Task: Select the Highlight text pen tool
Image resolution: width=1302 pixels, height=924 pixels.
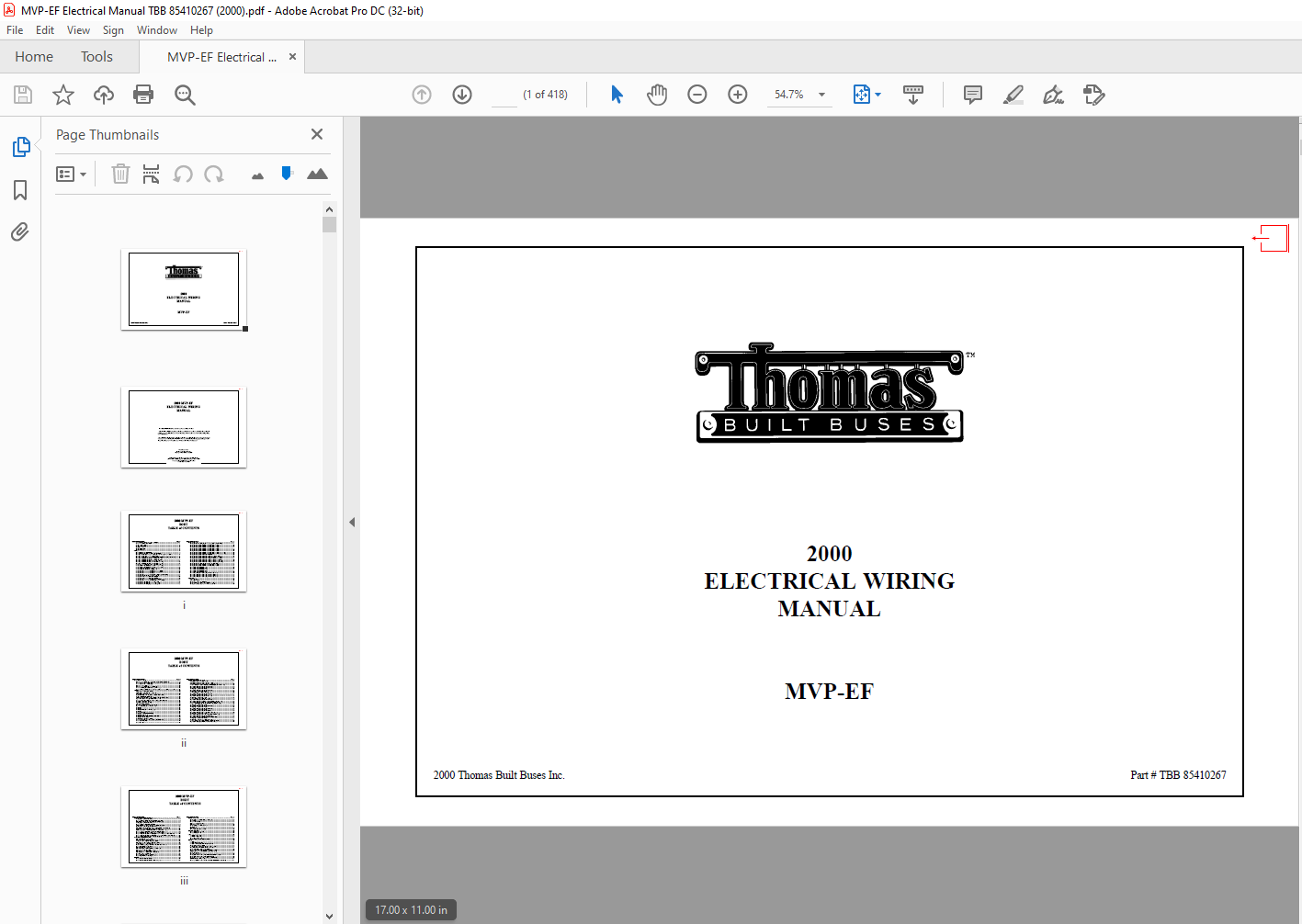Action: coord(1013,95)
